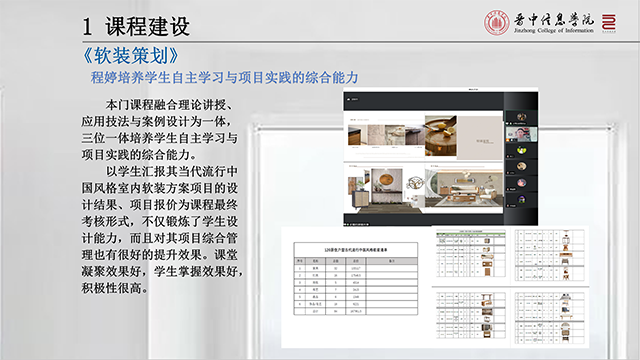Select the topmost participant avatar in the meeting sidebar
640x360 pixels.
521,117
